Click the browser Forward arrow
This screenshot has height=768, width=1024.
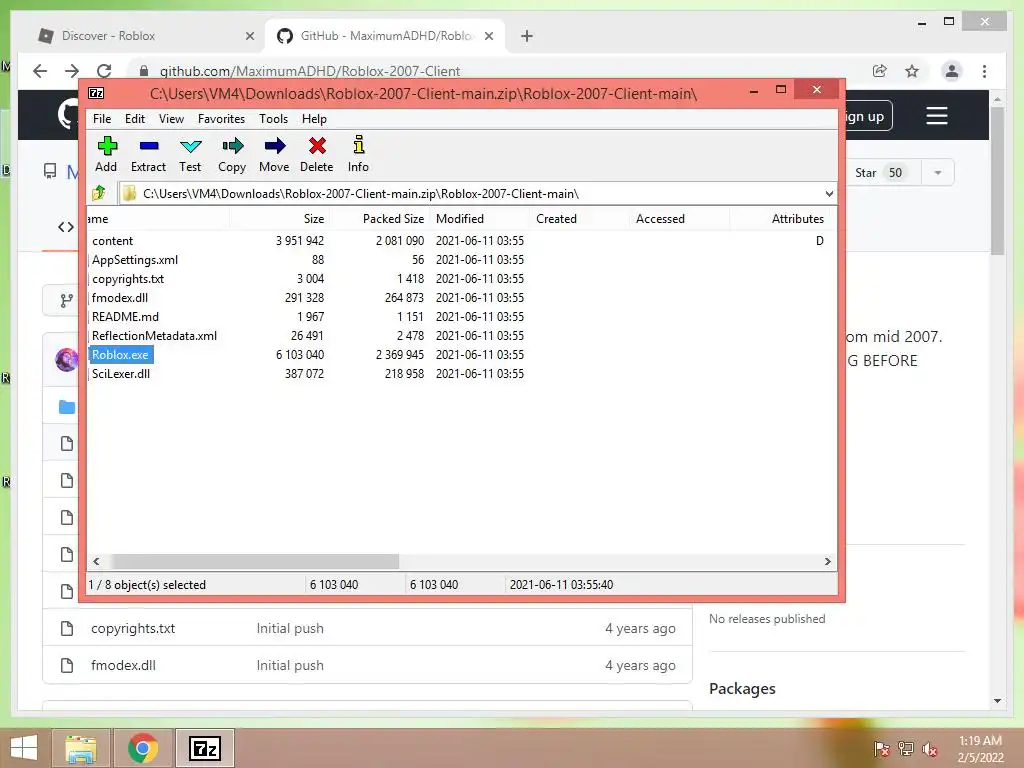pyautogui.click(x=72, y=71)
